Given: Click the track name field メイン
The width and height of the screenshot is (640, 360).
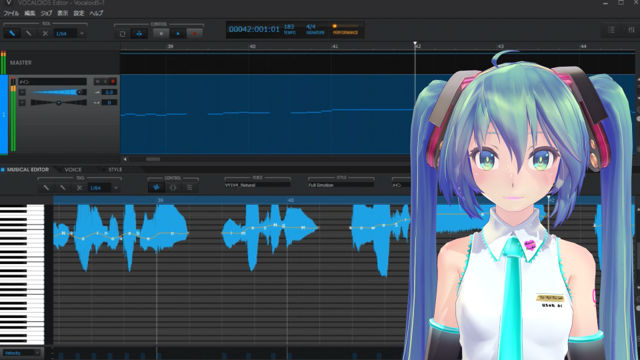Looking at the screenshot, I should (52, 82).
